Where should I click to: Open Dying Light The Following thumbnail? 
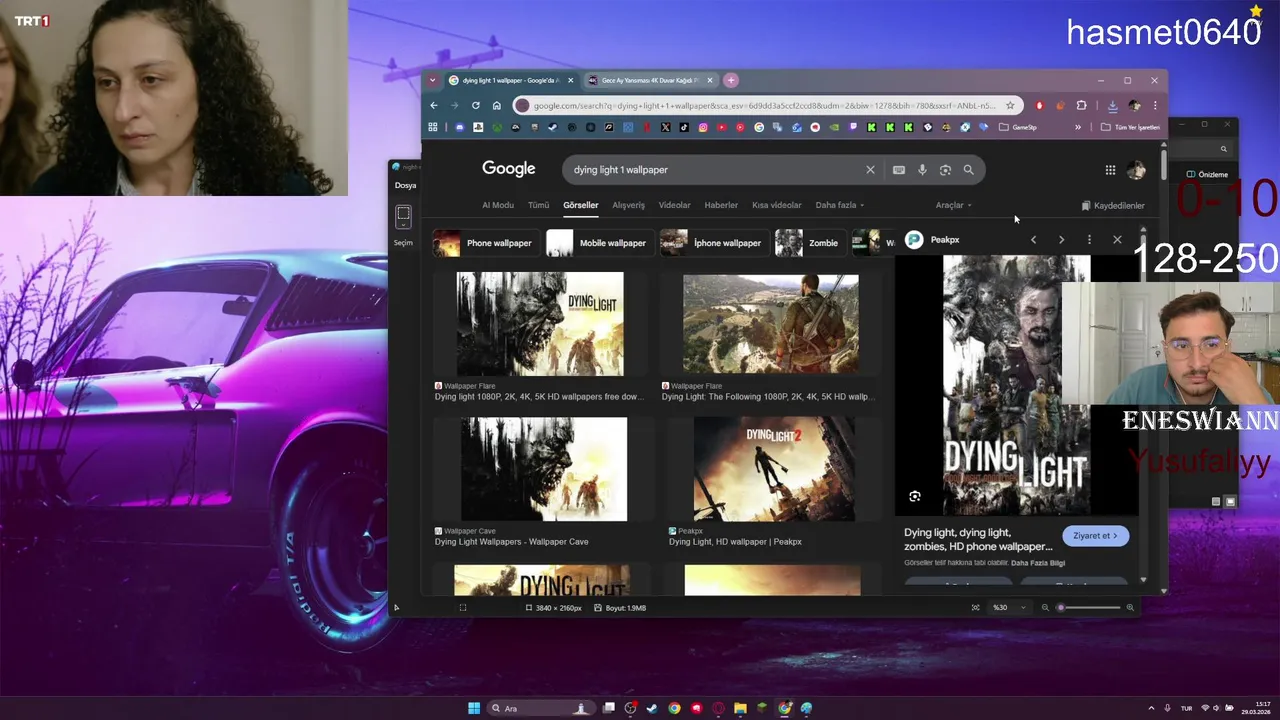770,324
